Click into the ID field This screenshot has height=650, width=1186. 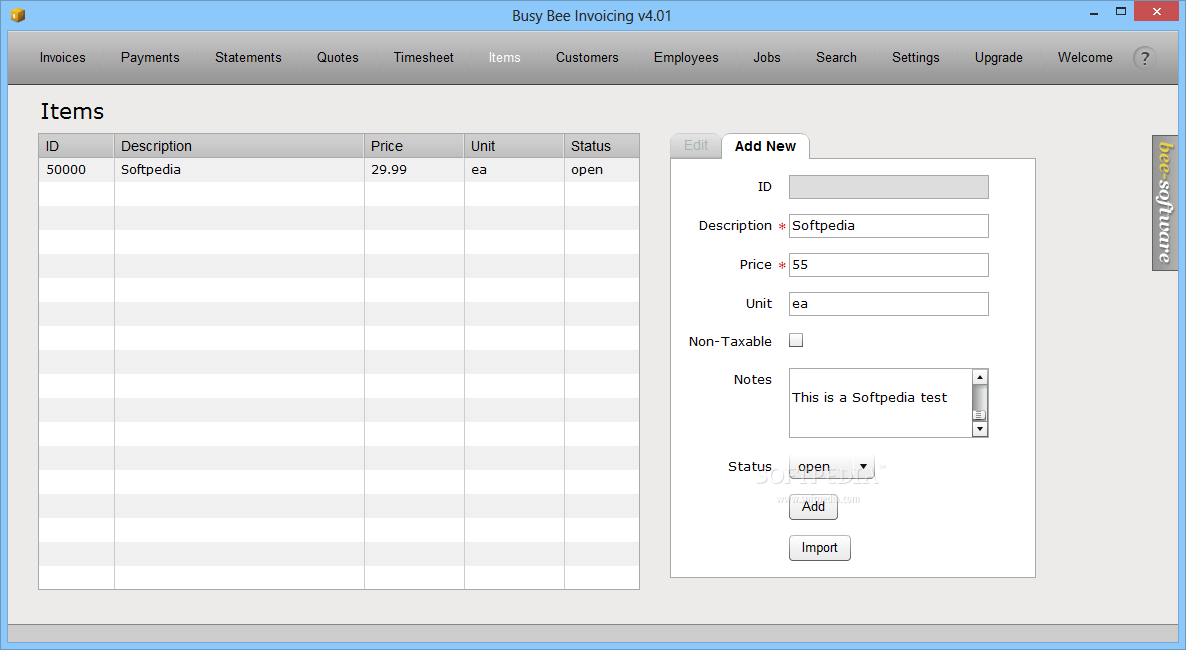pyautogui.click(x=889, y=187)
